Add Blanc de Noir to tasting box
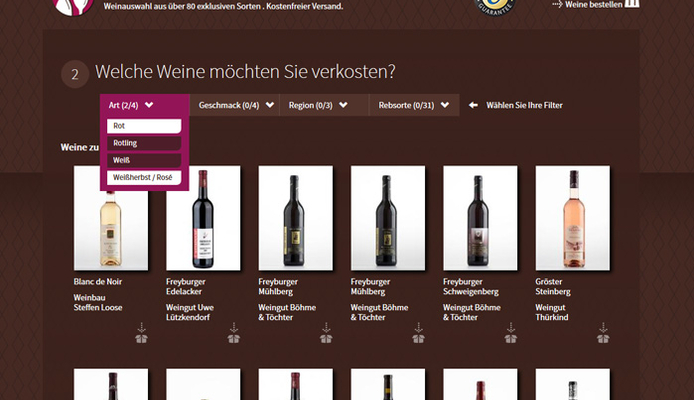 (x=141, y=333)
